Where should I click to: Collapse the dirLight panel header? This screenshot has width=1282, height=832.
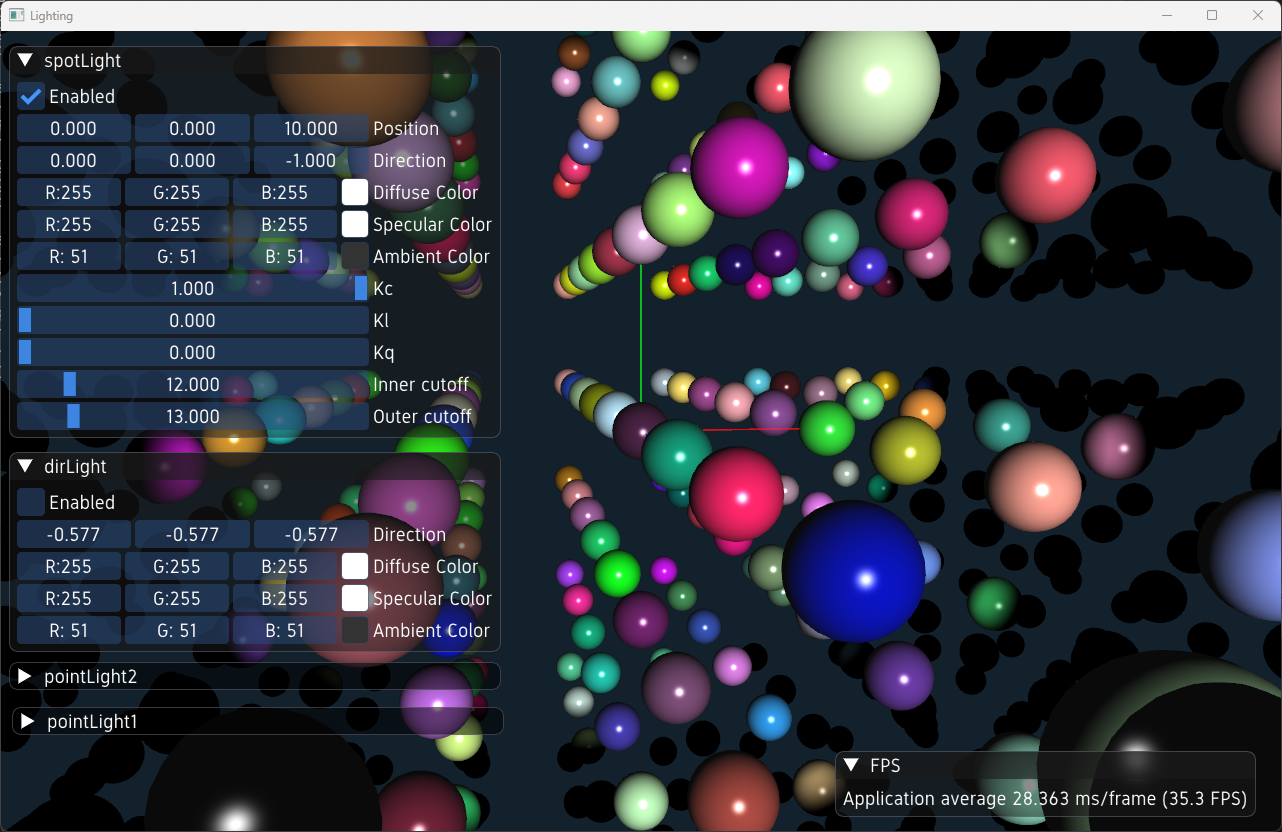pos(26,467)
